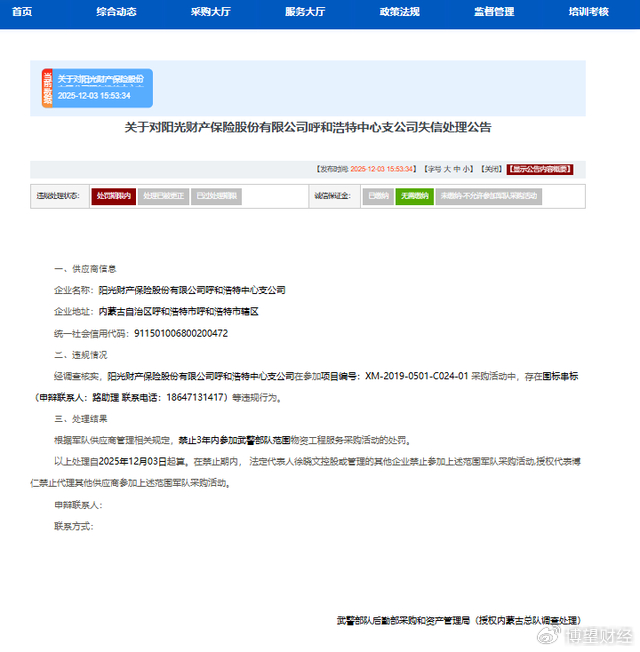This screenshot has width=640, height=652.
Task: Click the red publish time 2025-12-03 15:53:34
Action: tap(382, 169)
